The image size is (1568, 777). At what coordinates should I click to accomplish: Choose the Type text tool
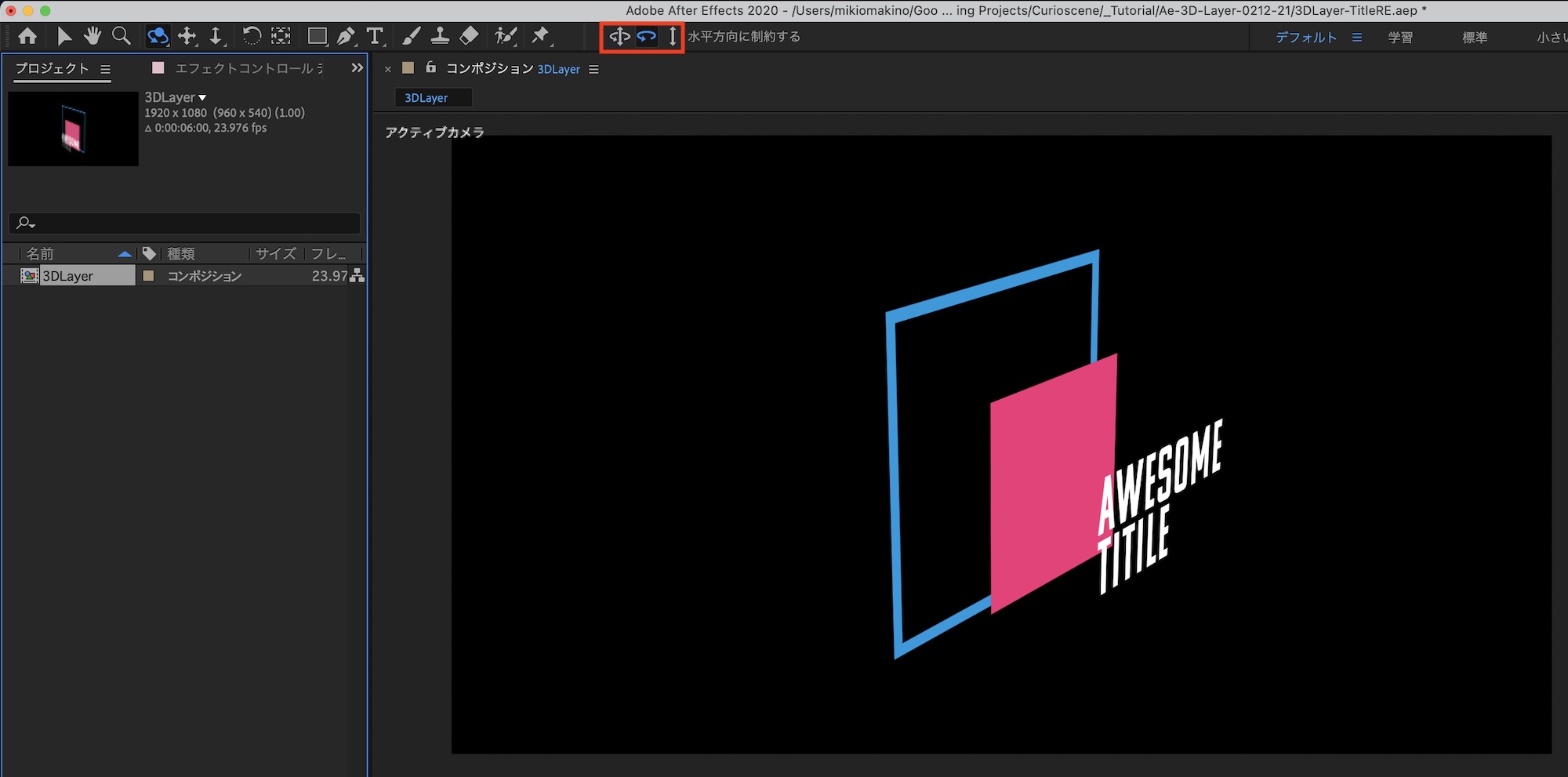click(375, 36)
